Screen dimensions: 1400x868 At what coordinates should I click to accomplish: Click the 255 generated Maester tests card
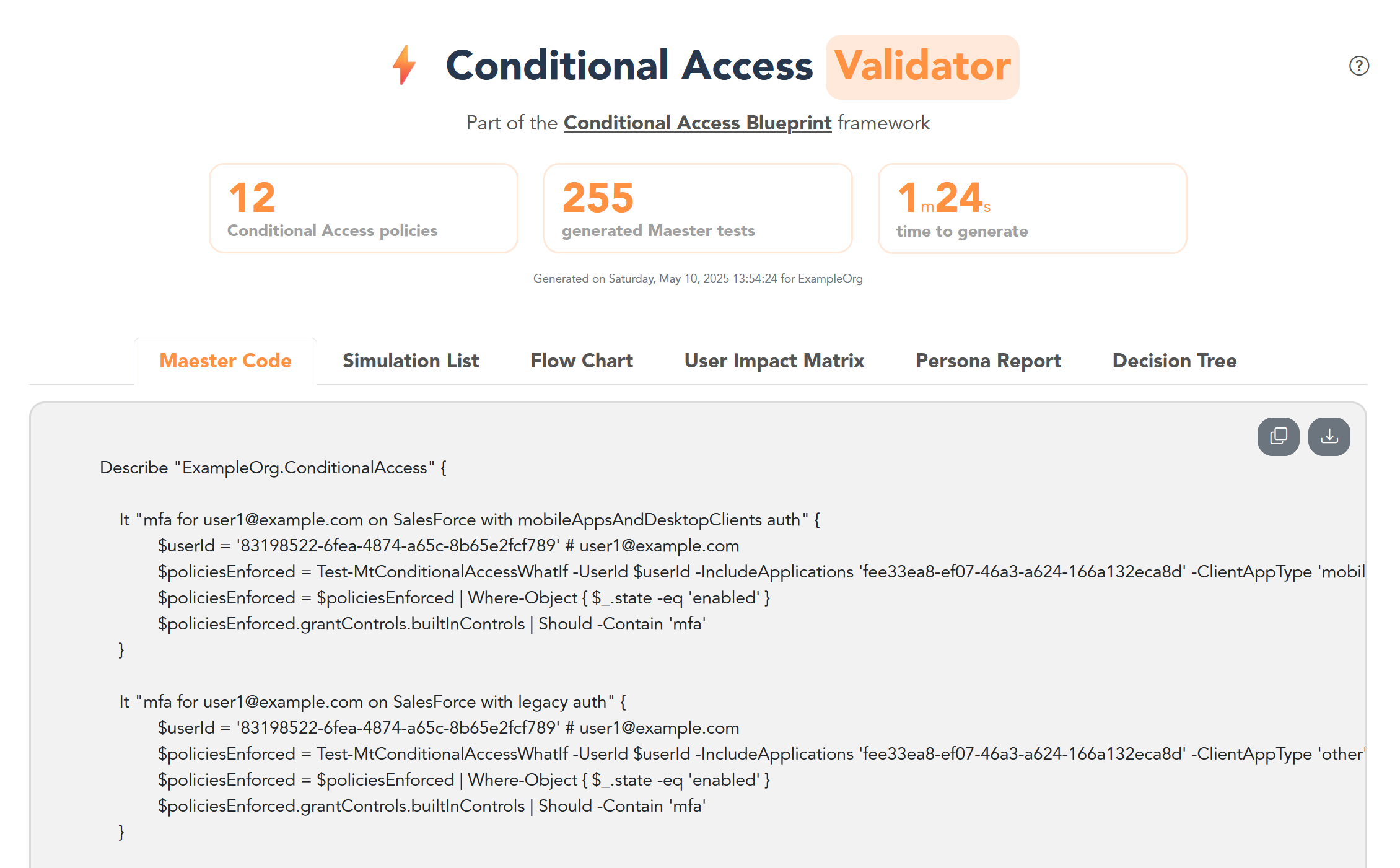click(x=698, y=208)
